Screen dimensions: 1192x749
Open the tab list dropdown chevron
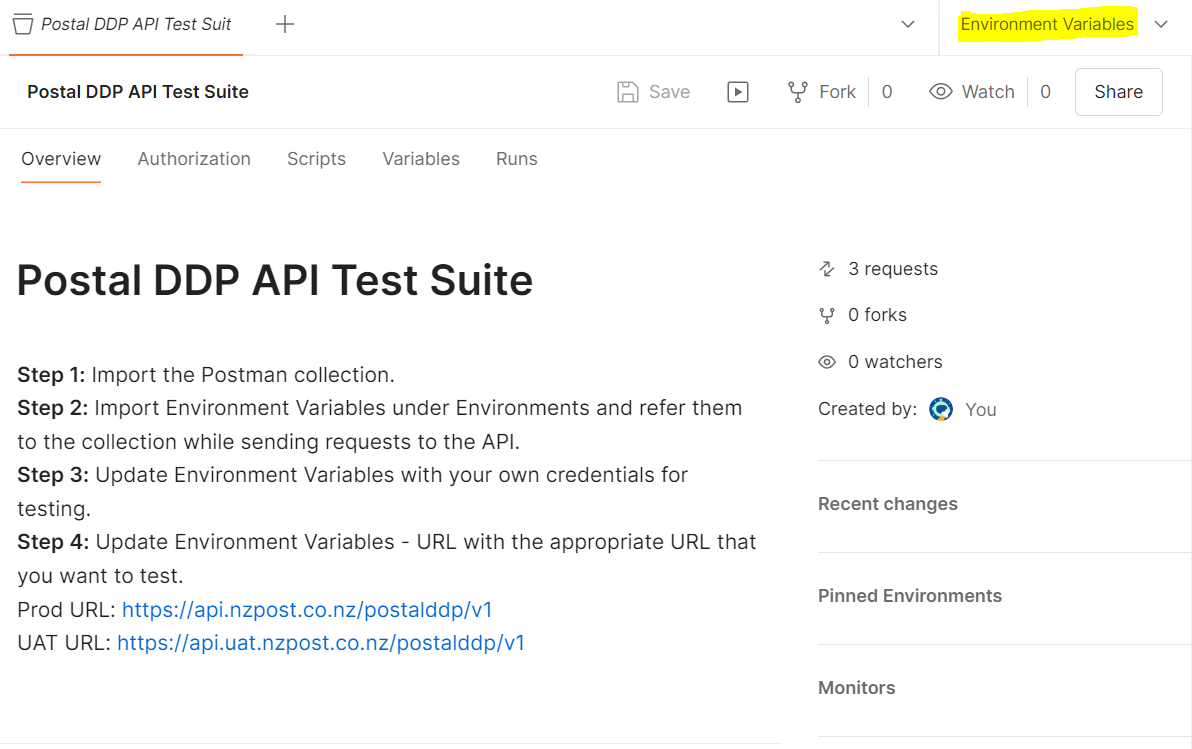[908, 24]
